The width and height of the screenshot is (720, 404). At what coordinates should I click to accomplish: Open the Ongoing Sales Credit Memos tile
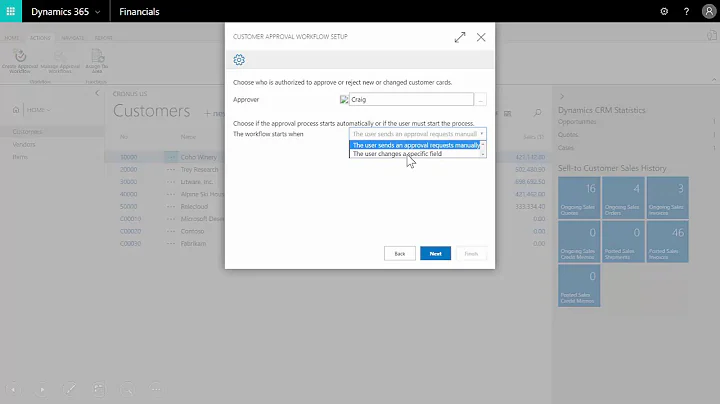(x=579, y=241)
